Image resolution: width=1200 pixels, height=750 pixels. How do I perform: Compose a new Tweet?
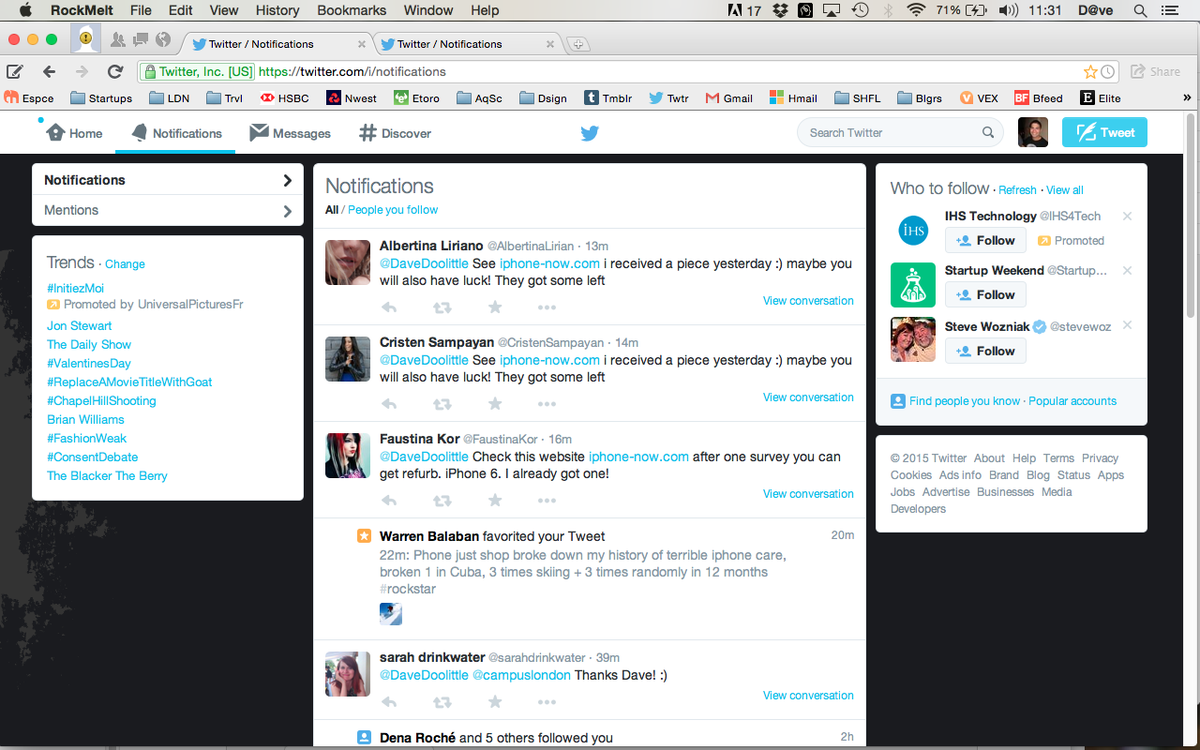1105,132
